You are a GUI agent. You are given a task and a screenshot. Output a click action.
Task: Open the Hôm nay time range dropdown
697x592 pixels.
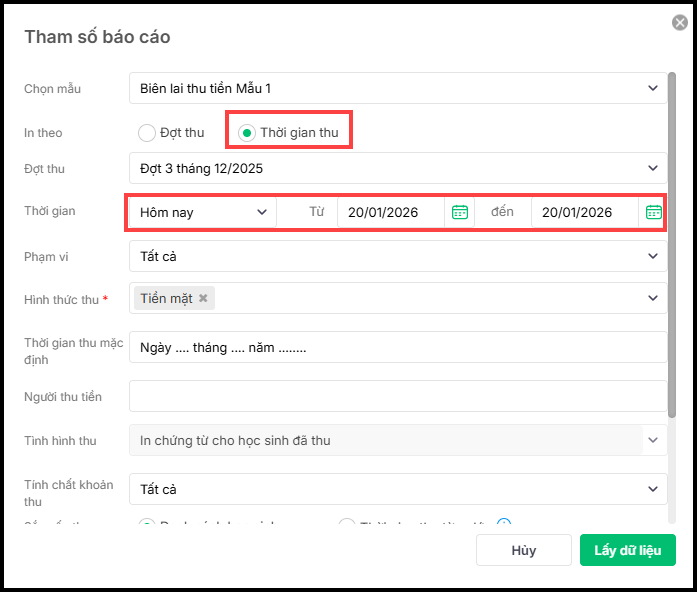click(203, 212)
